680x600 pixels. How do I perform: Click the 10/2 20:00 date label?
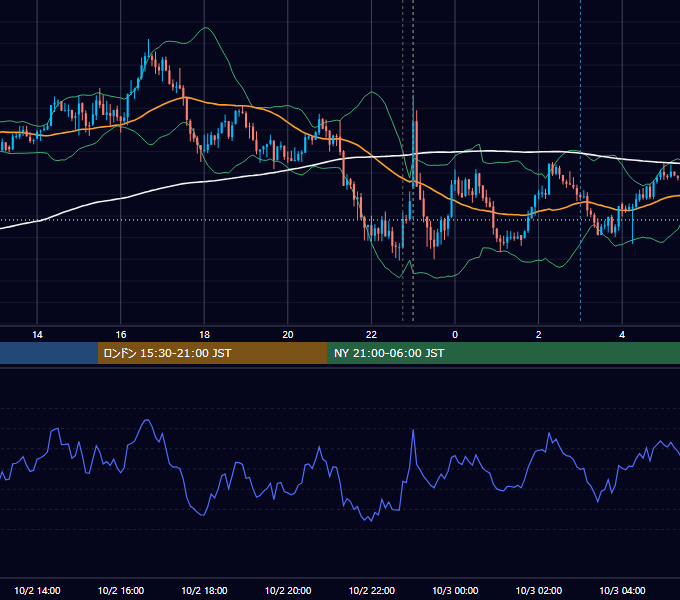tap(288, 590)
